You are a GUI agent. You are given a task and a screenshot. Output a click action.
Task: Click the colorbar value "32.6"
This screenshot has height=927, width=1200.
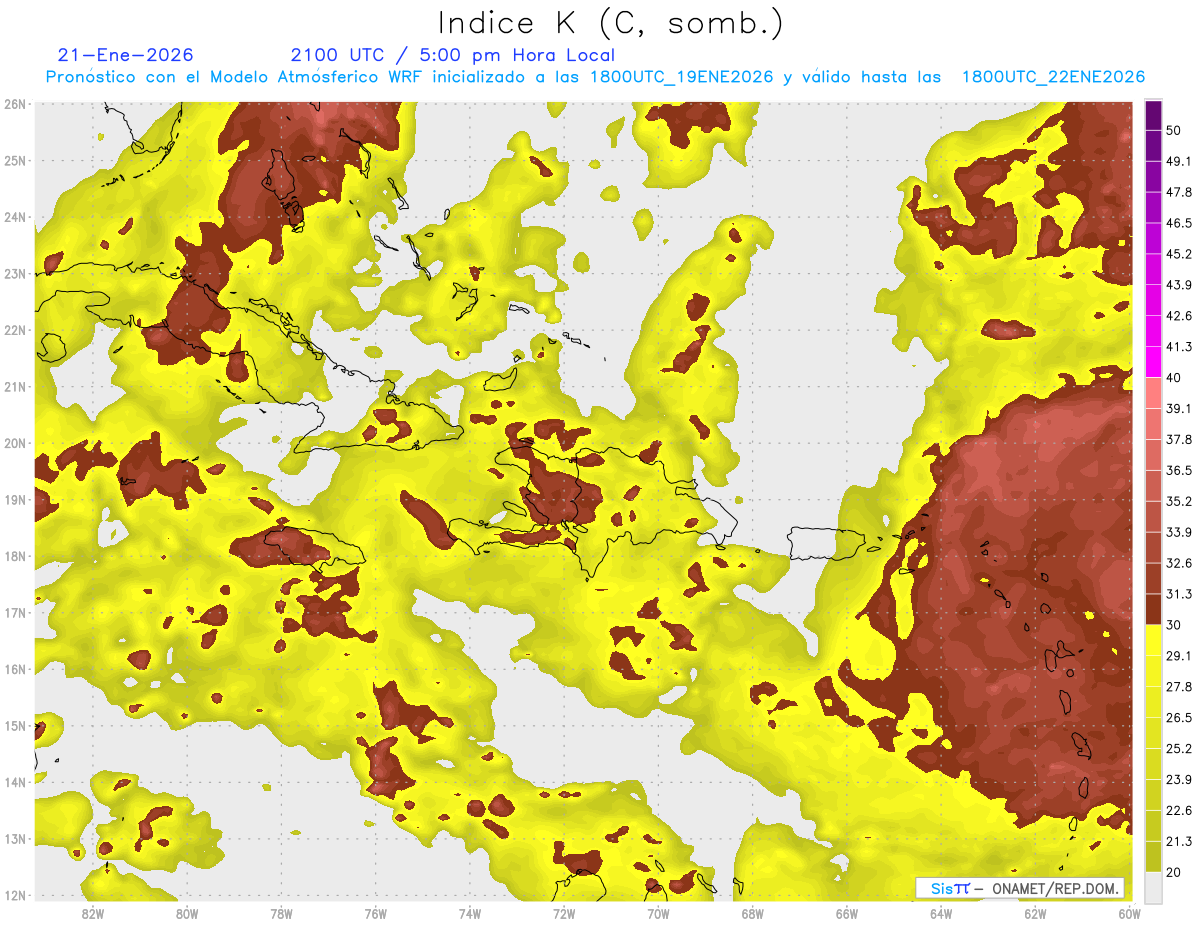pos(1179,563)
